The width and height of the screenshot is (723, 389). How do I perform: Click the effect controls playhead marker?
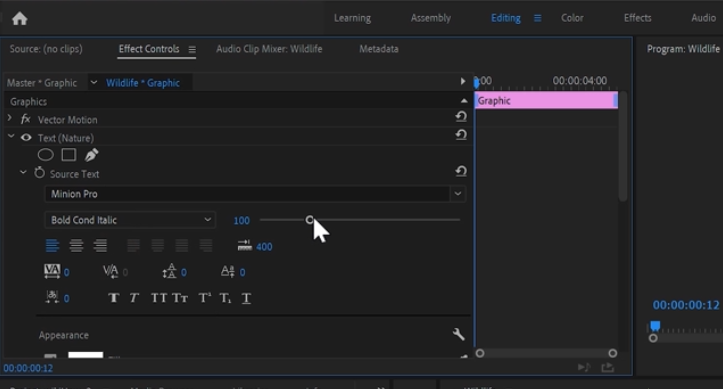(x=476, y=83)
